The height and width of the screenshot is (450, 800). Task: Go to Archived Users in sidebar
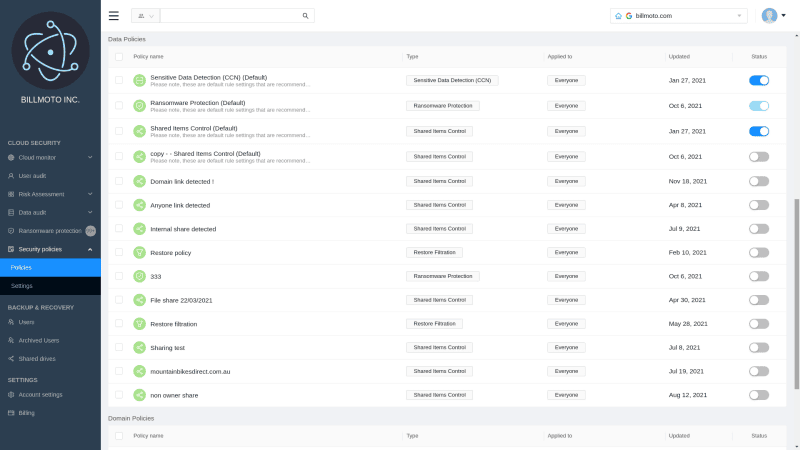(x=39, y=340)
